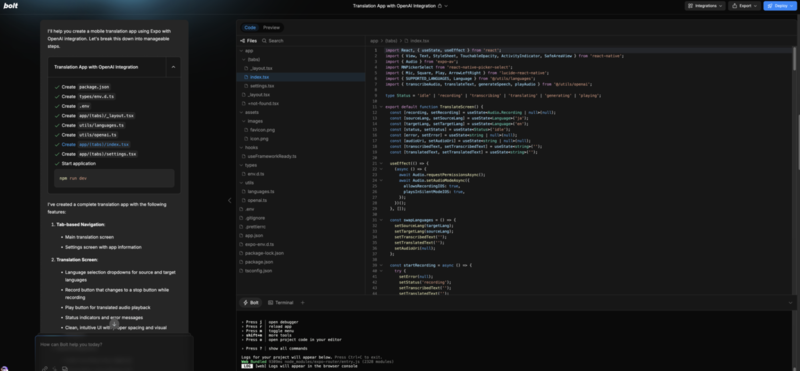Select the Files tab in the explorer
Viewport: 800px width, 371px height.
coord(248,41)
